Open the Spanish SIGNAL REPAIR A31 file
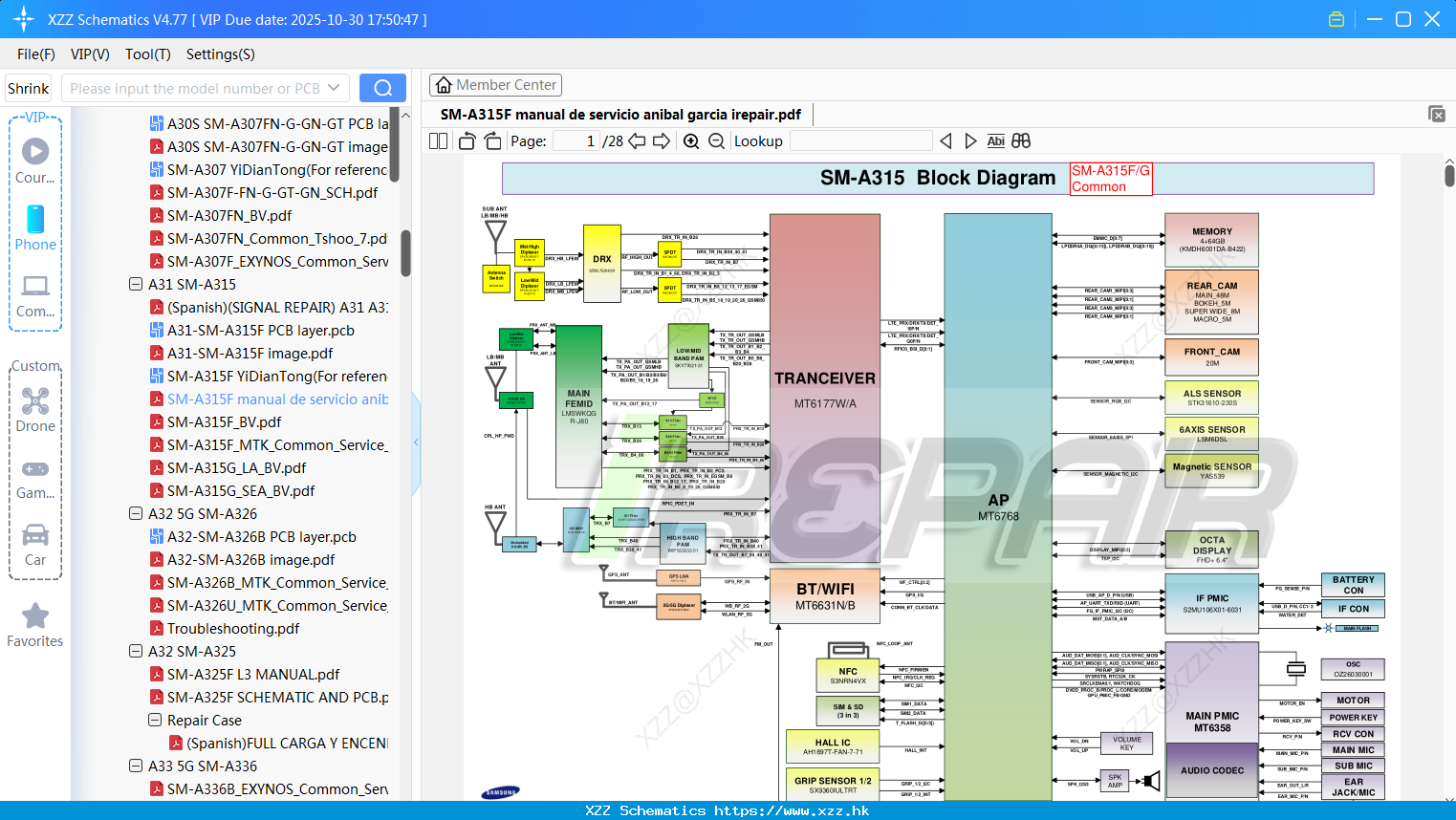The width and height of the screenshot is (1456, 820). point(277,307)
